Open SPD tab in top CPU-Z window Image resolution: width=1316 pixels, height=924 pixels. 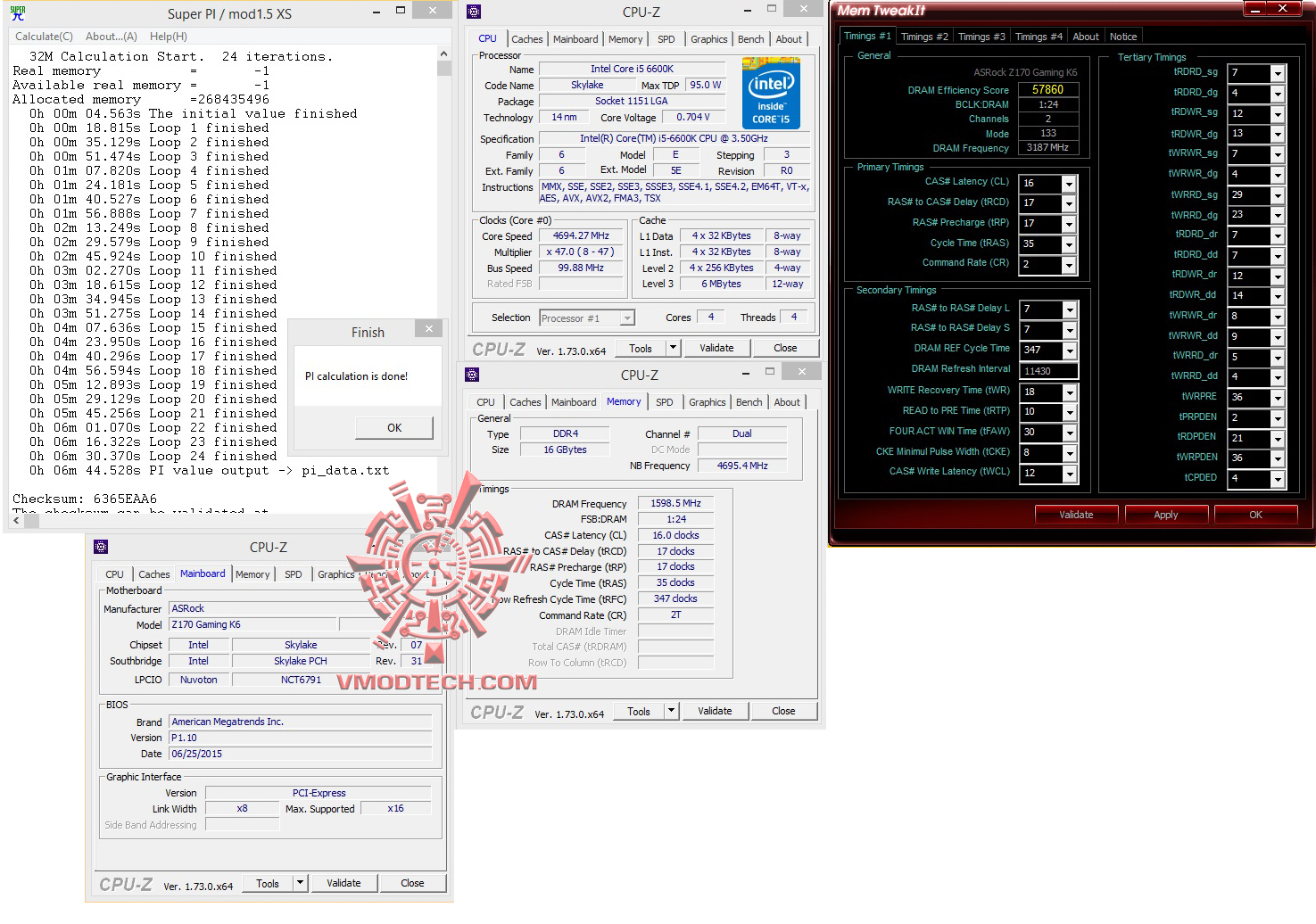coord(666,39)
